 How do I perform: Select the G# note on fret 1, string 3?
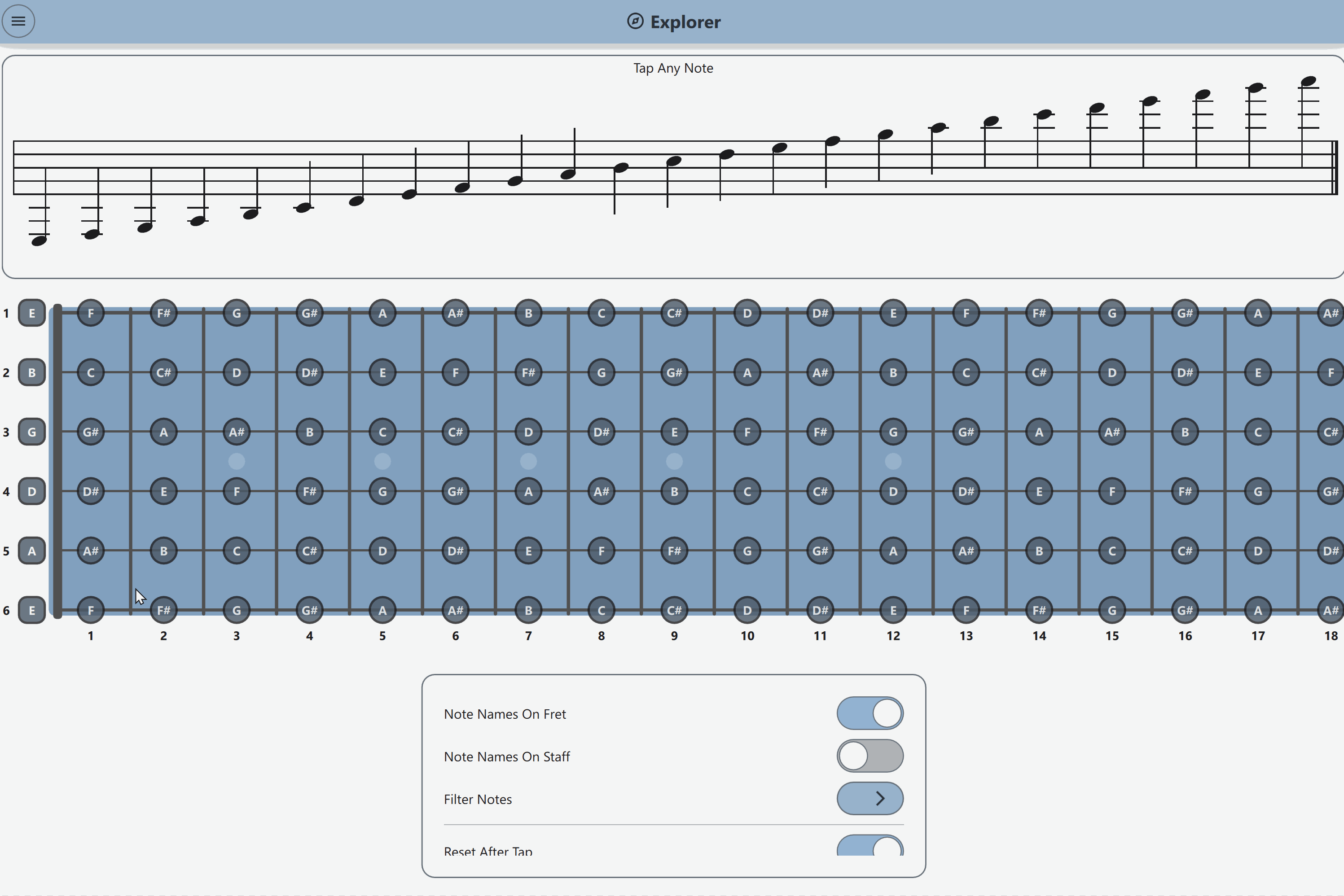(90, 432)
